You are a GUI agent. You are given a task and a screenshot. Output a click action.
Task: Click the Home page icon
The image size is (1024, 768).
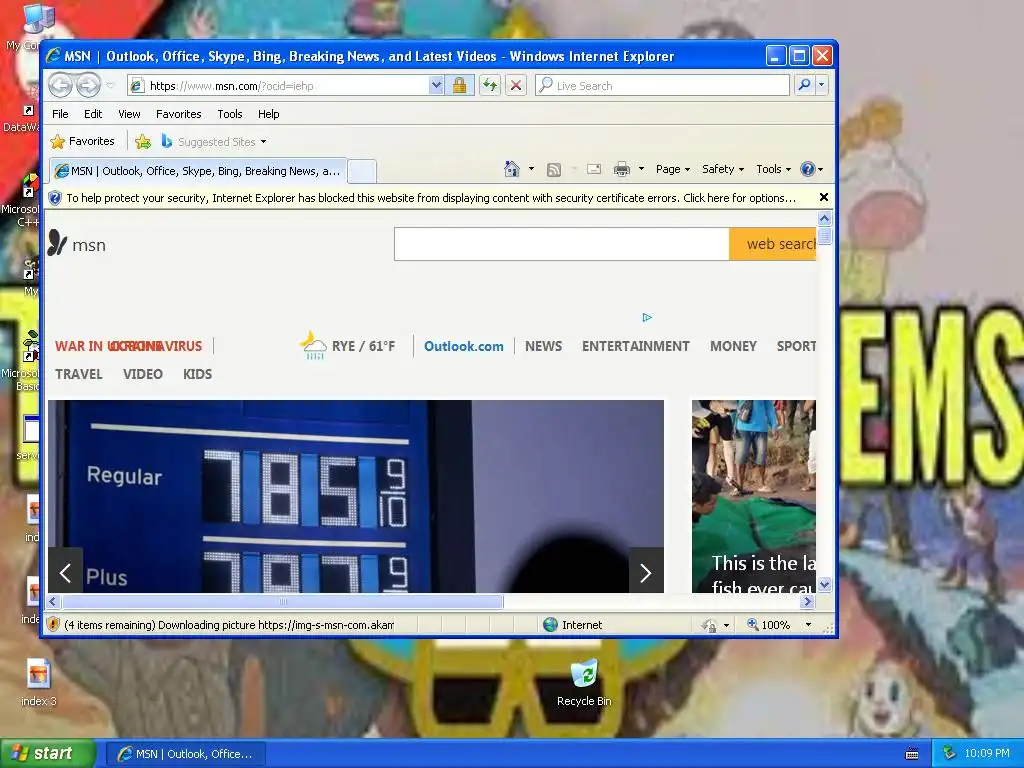[x=512, y=169]
